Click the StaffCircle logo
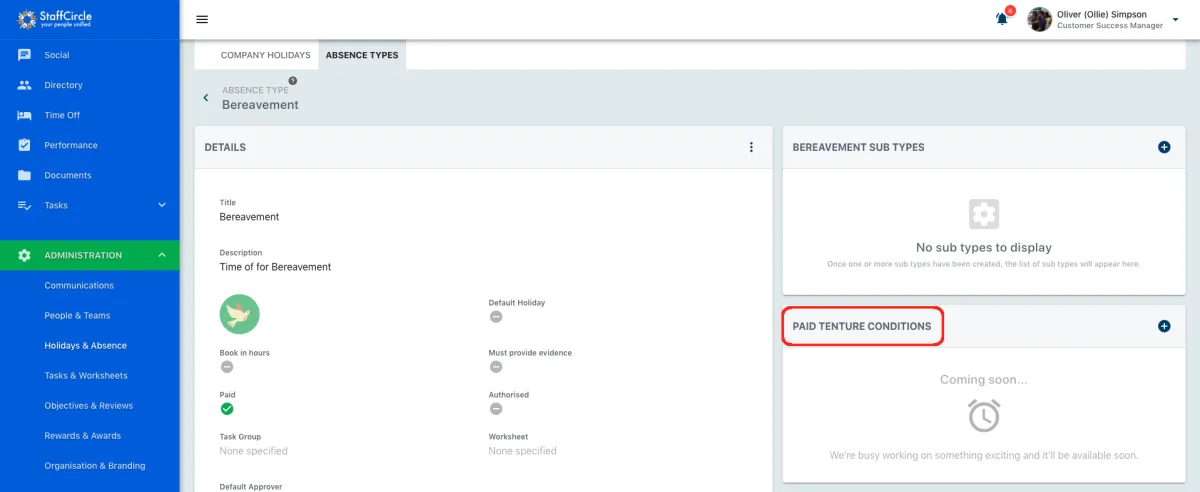 (55, 18)
